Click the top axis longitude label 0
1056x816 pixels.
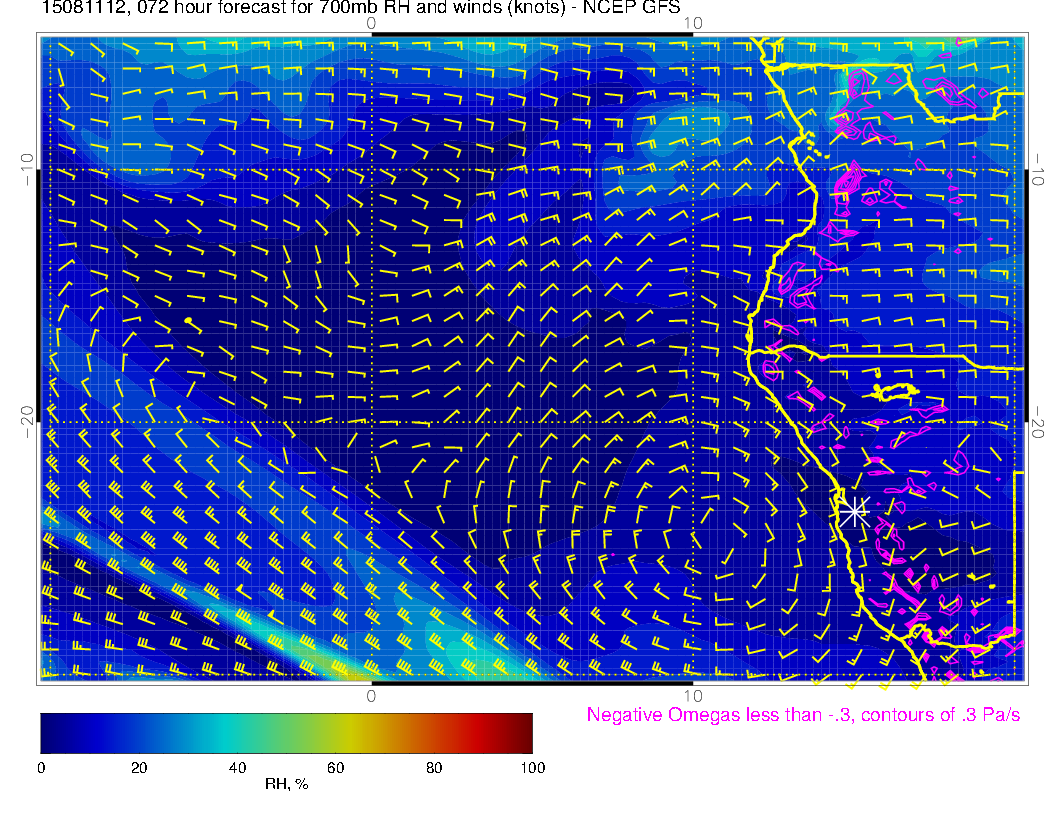pyautogui.click(x=371, y=22)
